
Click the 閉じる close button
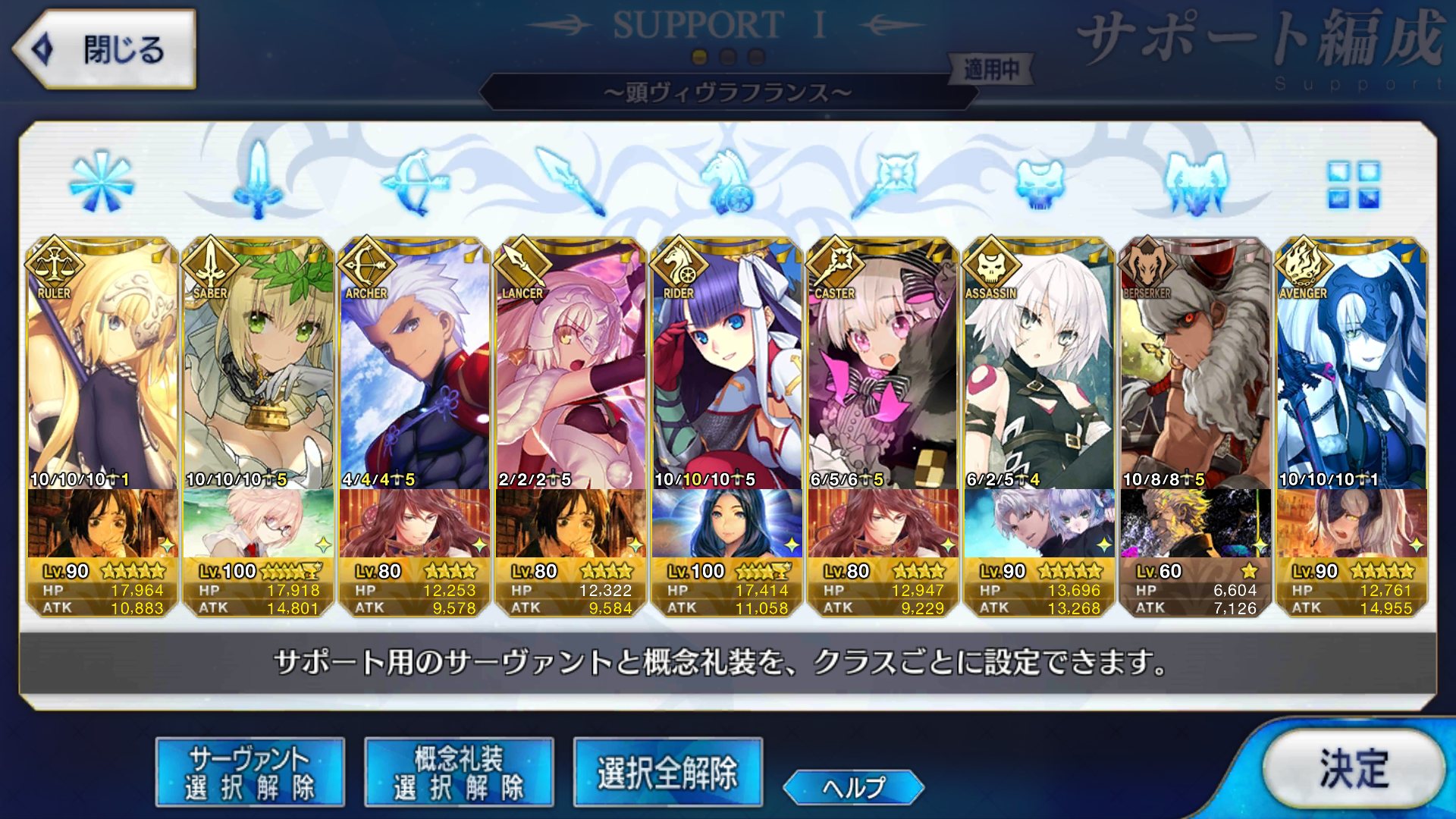click(x=105, y=49)
